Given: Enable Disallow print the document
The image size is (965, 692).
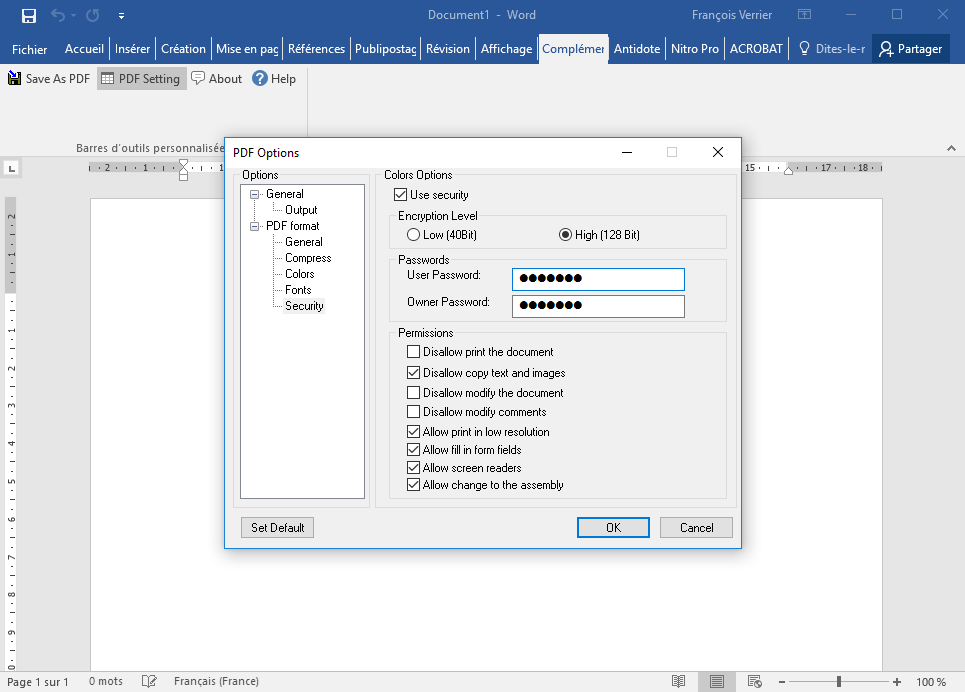Looking at the screenshot, I should (x=414, y=352).
